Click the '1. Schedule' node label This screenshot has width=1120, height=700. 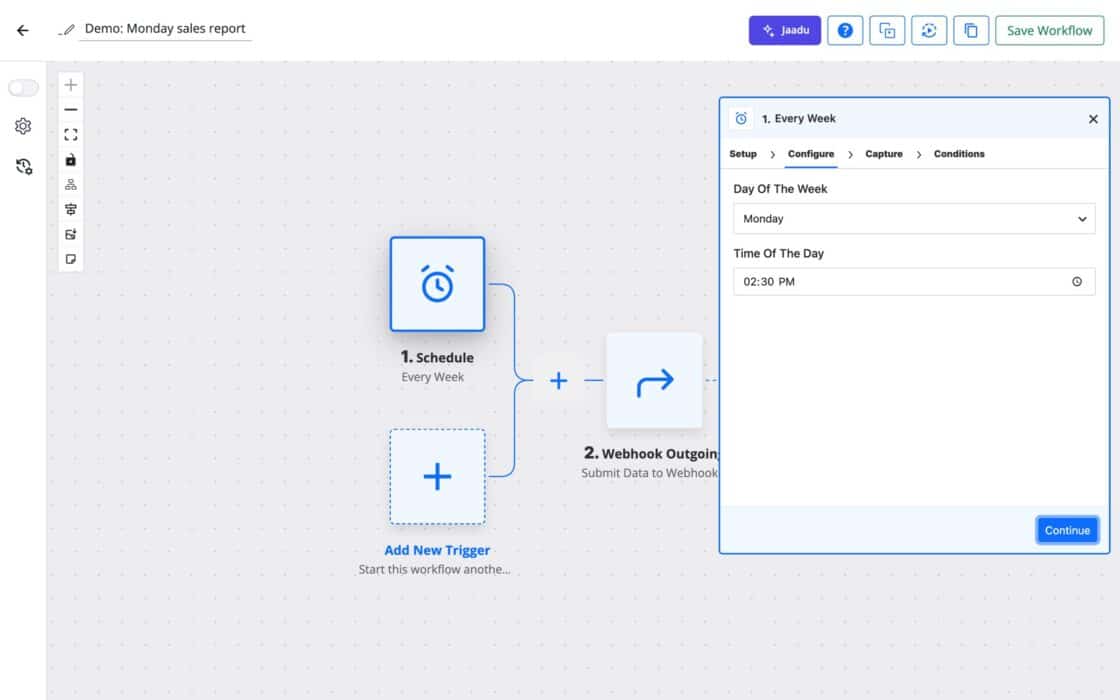point(437,357)
